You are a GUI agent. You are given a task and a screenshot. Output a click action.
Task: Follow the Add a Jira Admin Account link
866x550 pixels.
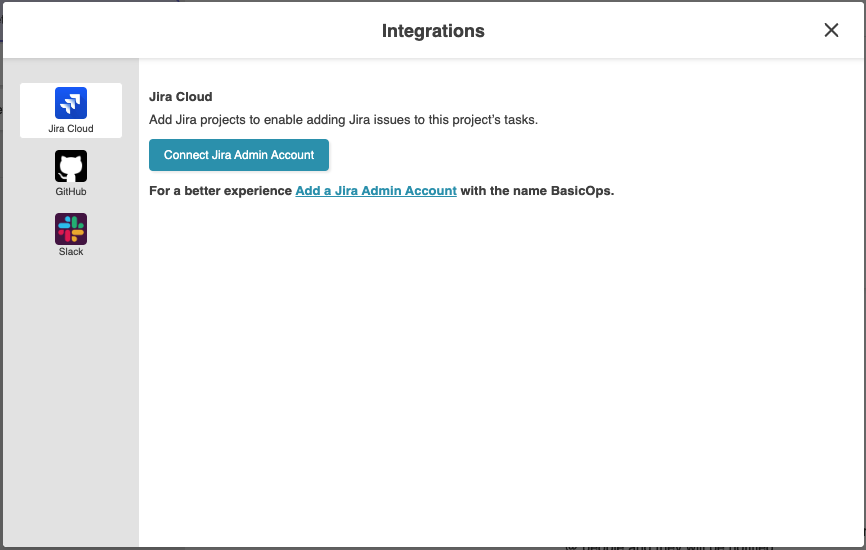[x=376, y=191]
